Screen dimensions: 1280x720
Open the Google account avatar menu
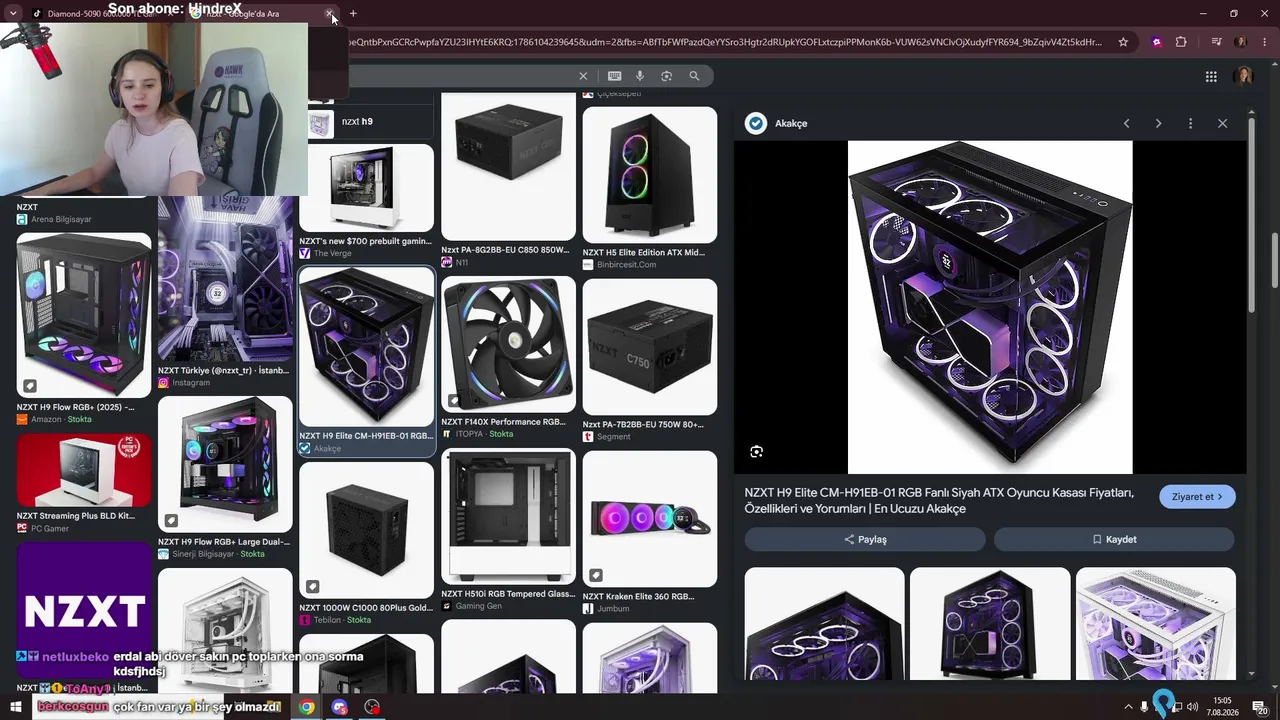coord(1244,76)
